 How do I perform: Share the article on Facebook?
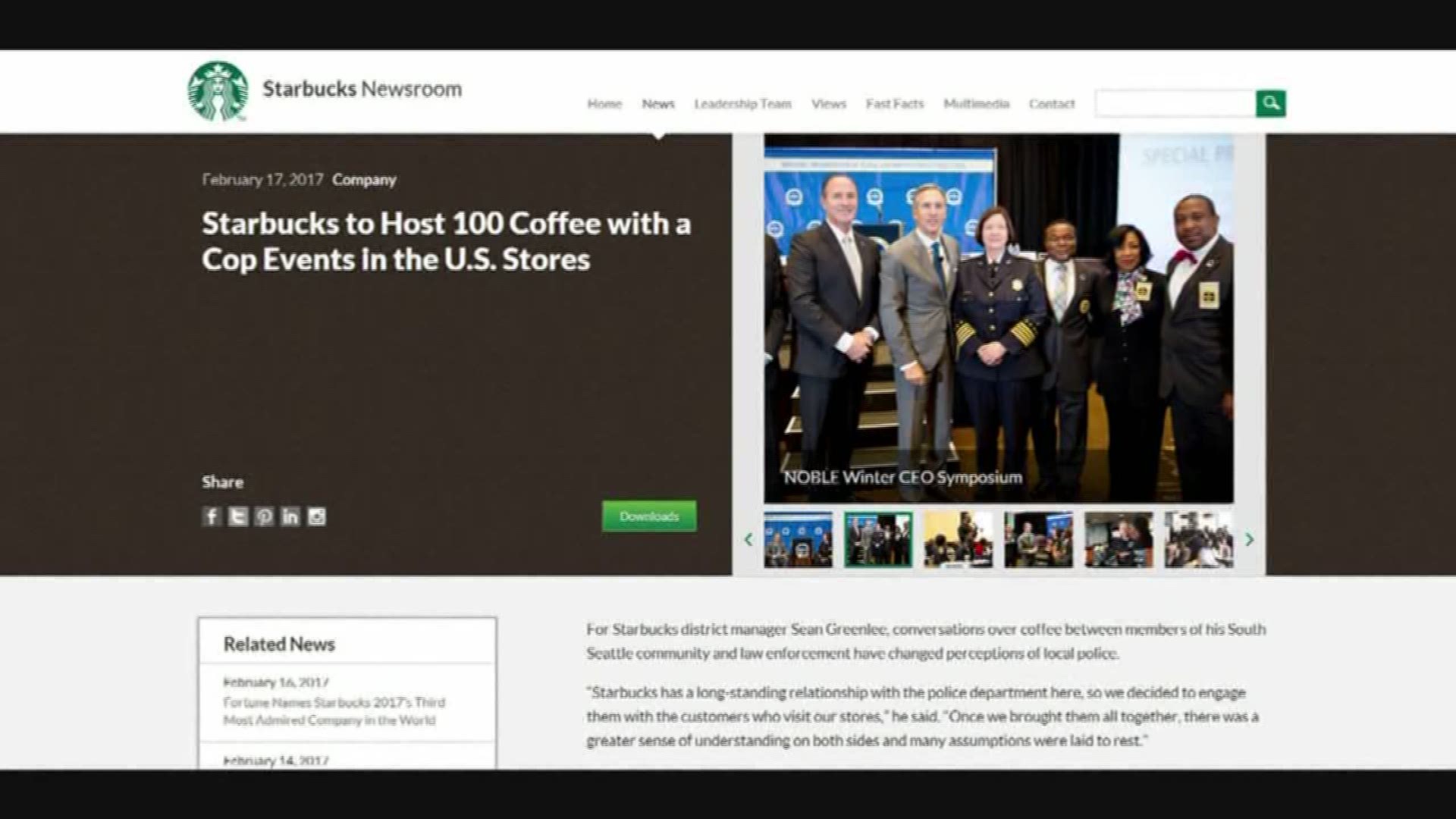(212, 516)
